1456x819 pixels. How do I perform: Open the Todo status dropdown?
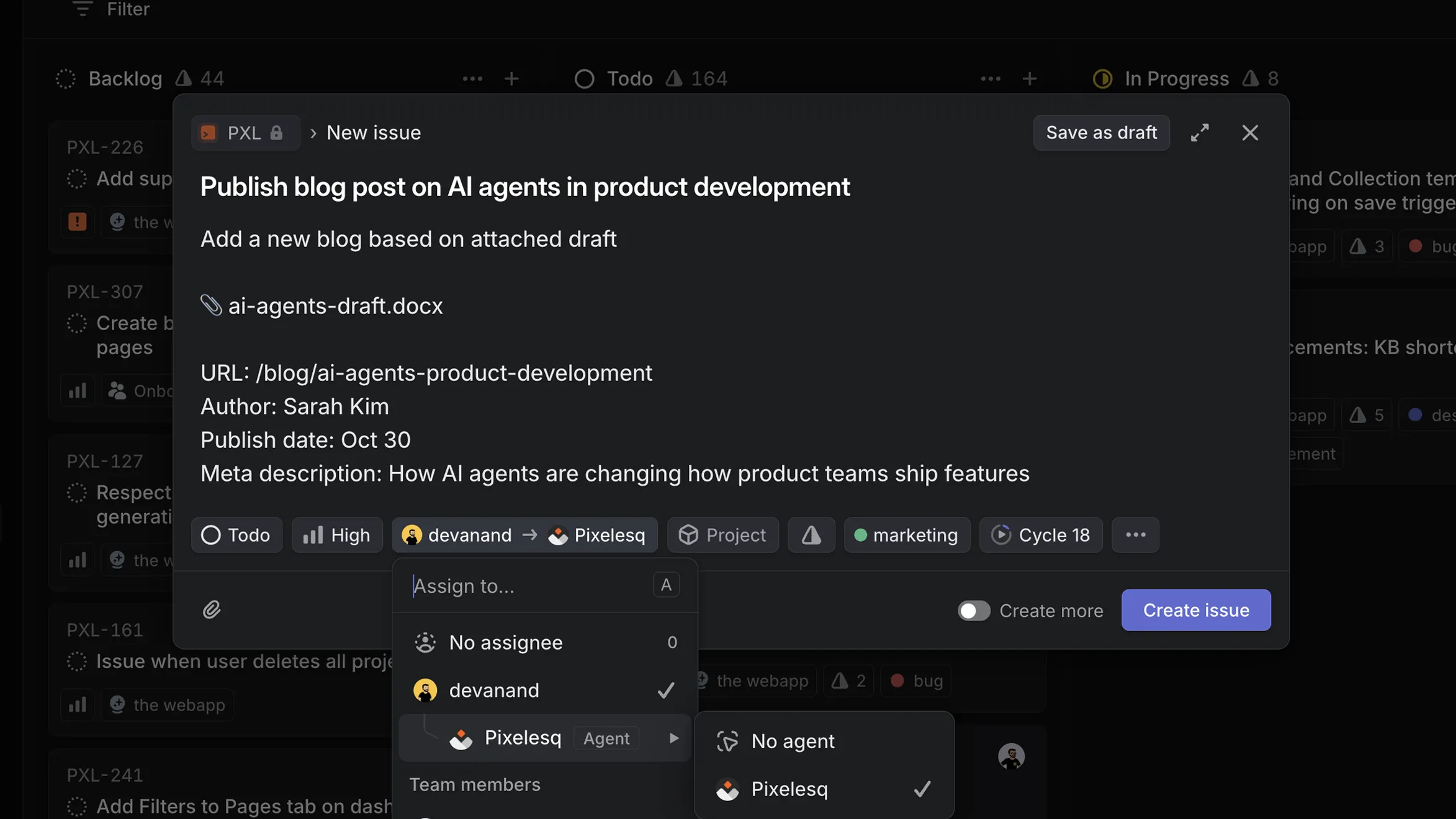[236, 535]
